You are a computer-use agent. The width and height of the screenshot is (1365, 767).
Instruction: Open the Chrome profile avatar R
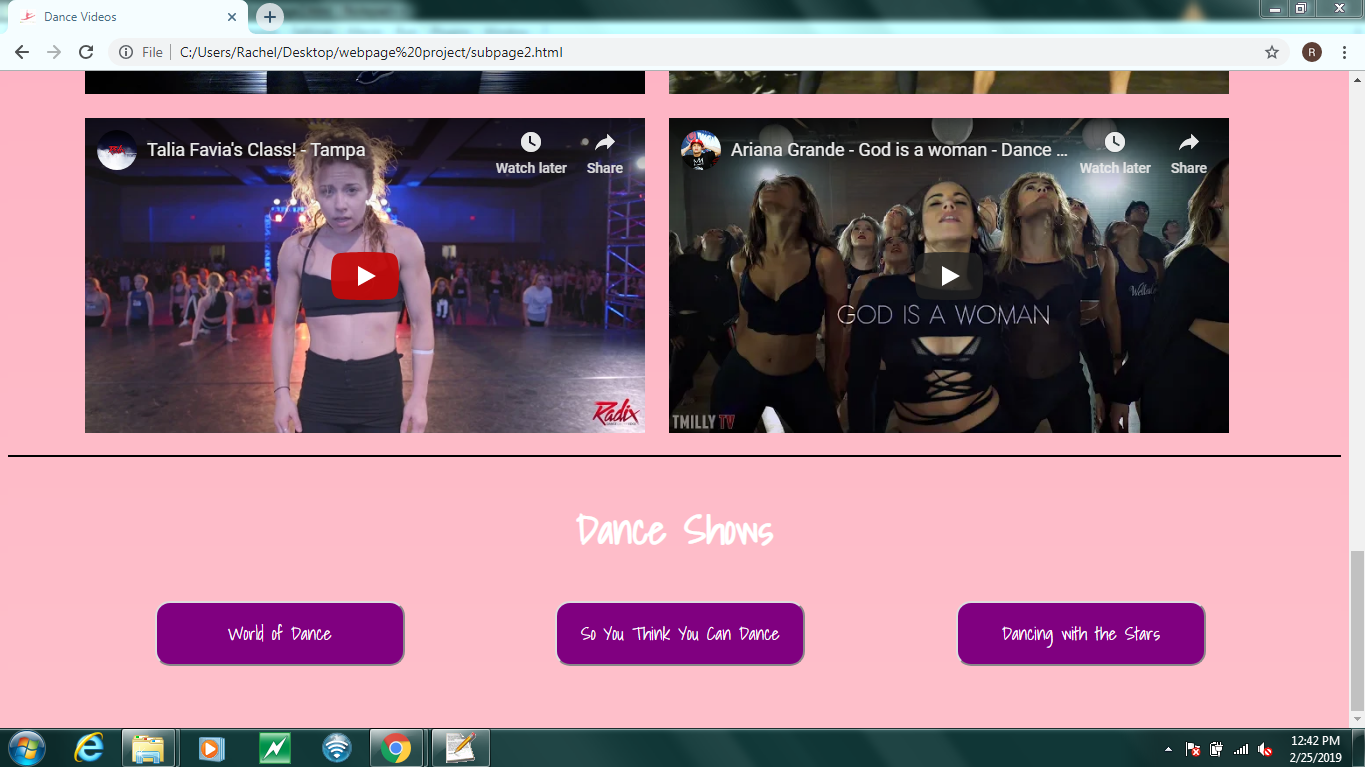[1312, 52]
